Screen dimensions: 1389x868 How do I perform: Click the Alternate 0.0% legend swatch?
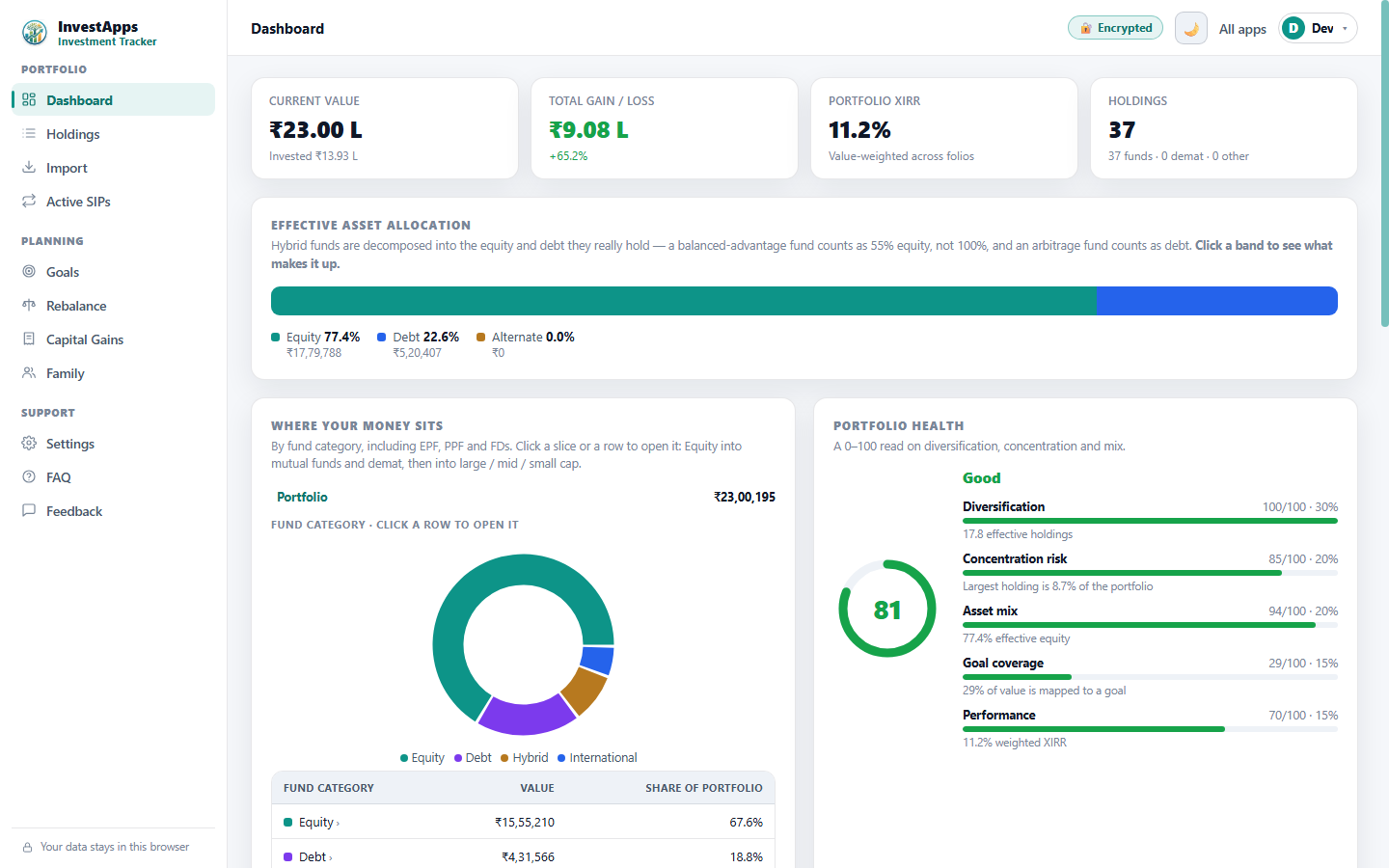(481, 337)
